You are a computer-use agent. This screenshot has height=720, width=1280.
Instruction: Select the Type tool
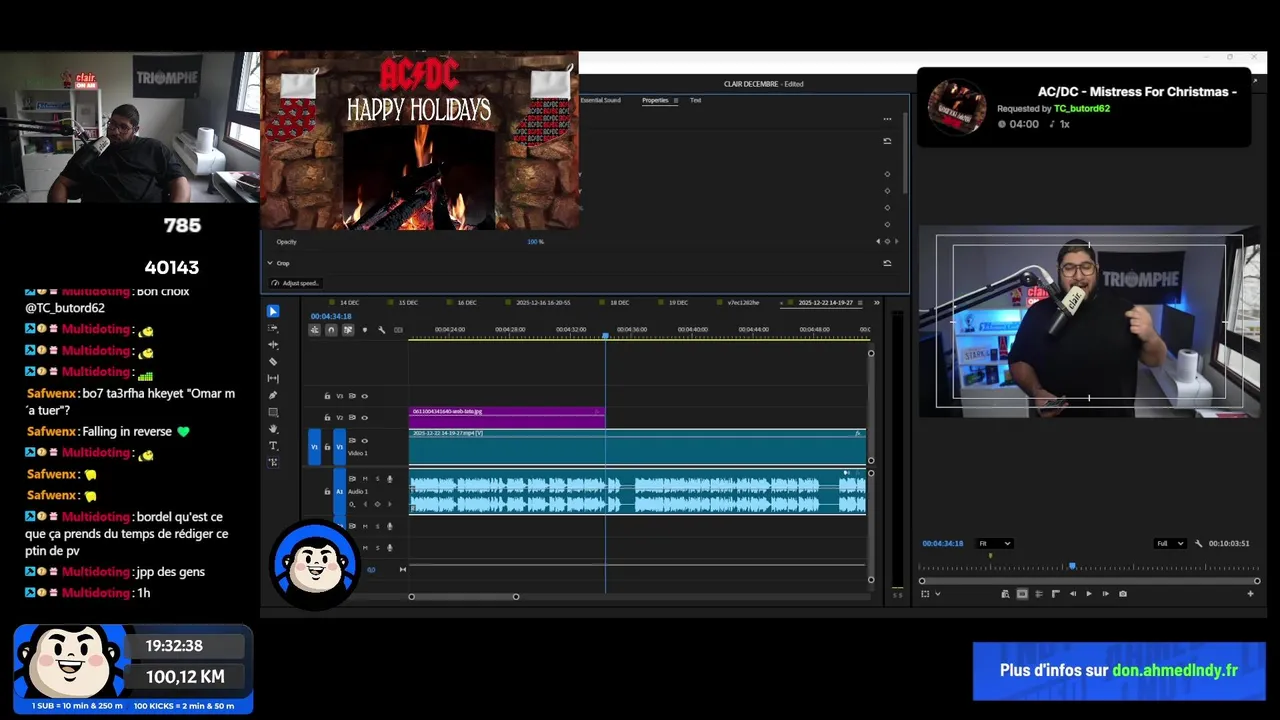(273, 446)
